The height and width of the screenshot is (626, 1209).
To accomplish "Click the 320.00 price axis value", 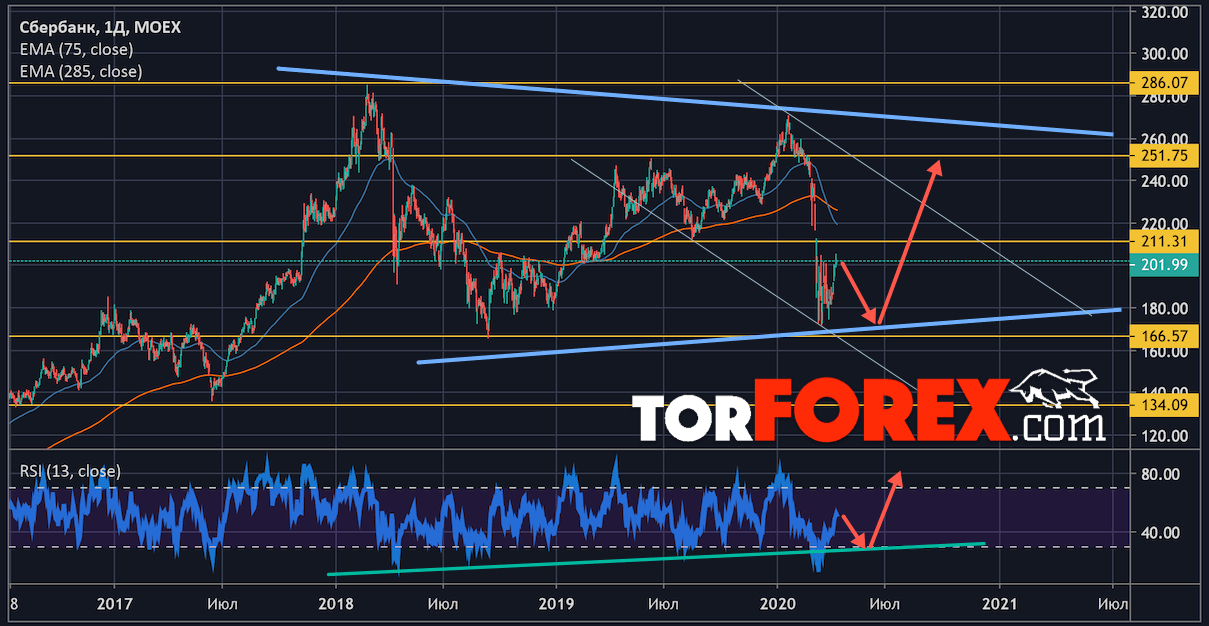I will (x=1164, y=12).
